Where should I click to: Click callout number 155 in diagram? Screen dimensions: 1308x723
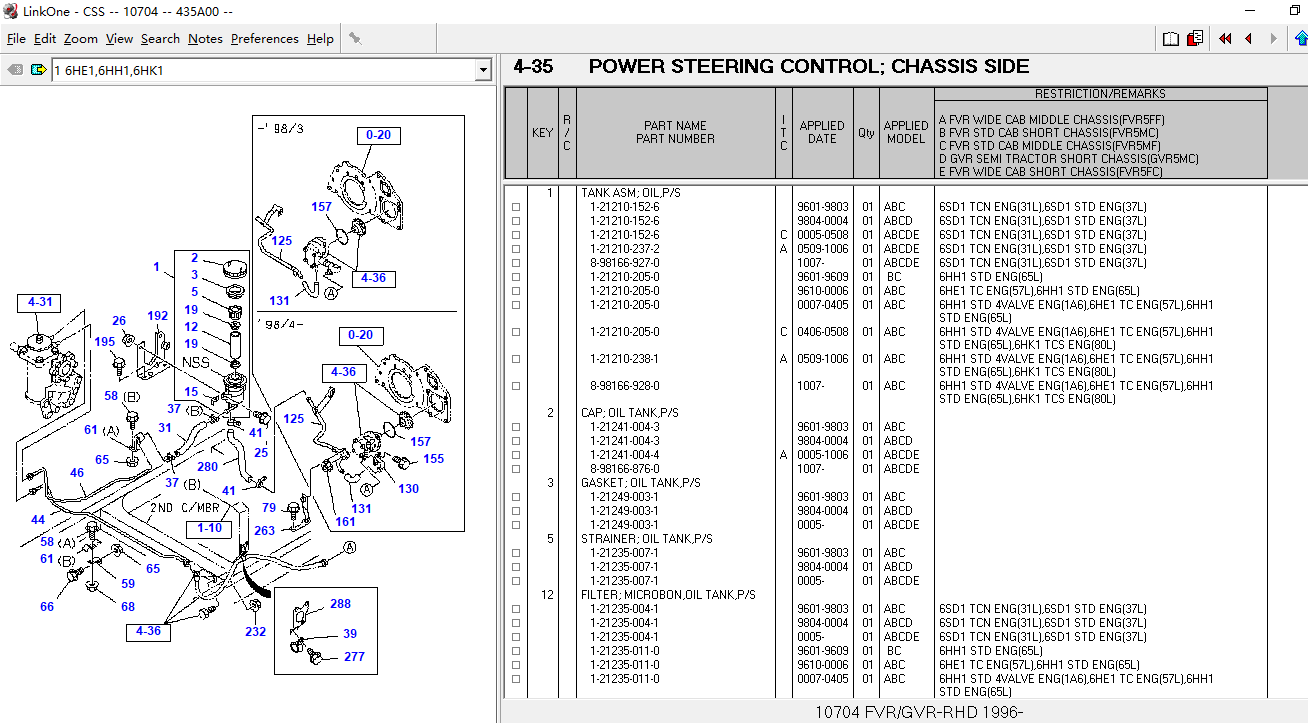pos(433,459)
